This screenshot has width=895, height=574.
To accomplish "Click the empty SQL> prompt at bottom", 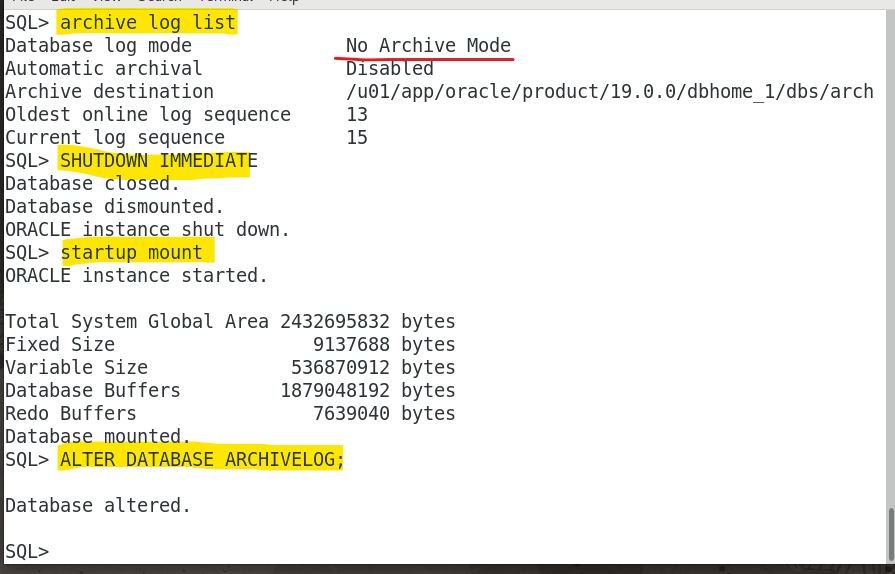I will click(x=27, y=551).
